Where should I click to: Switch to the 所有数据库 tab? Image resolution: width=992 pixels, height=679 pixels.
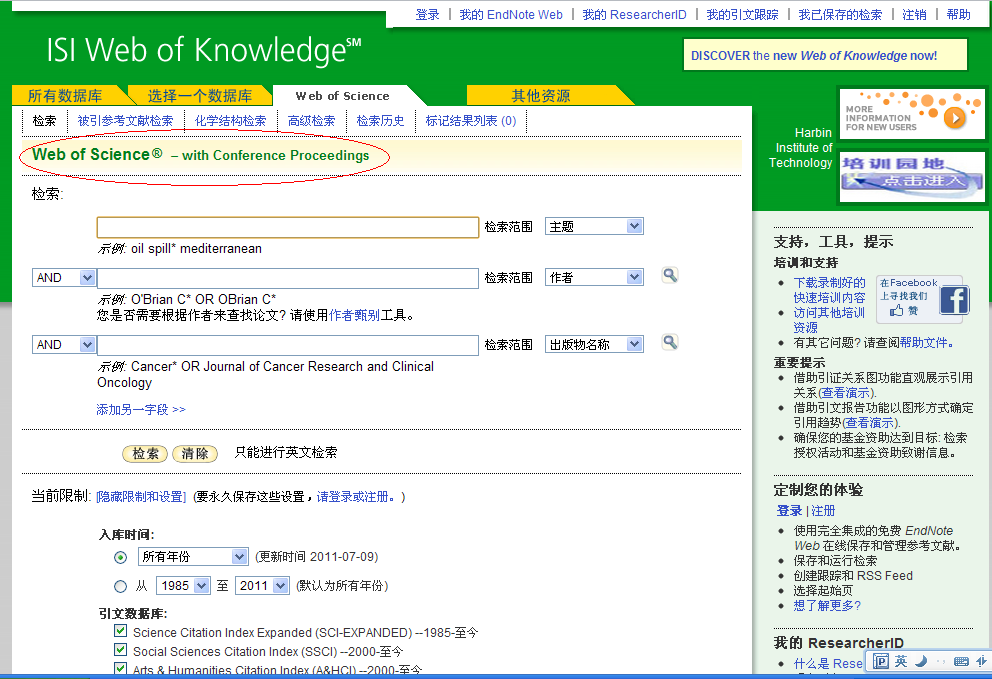[x=65, y=96]
